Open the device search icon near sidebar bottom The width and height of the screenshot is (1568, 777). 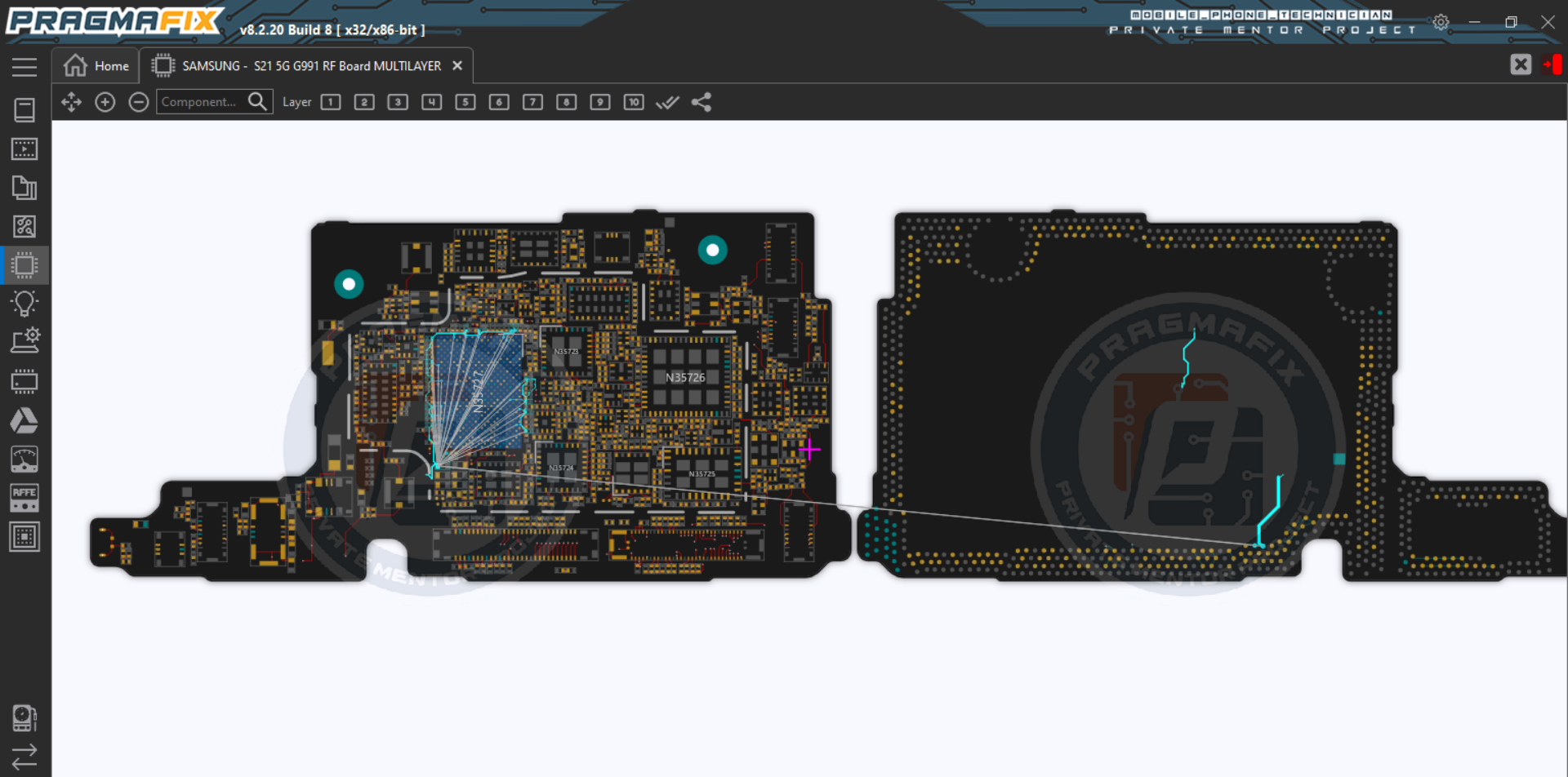[x=24, y=718]
